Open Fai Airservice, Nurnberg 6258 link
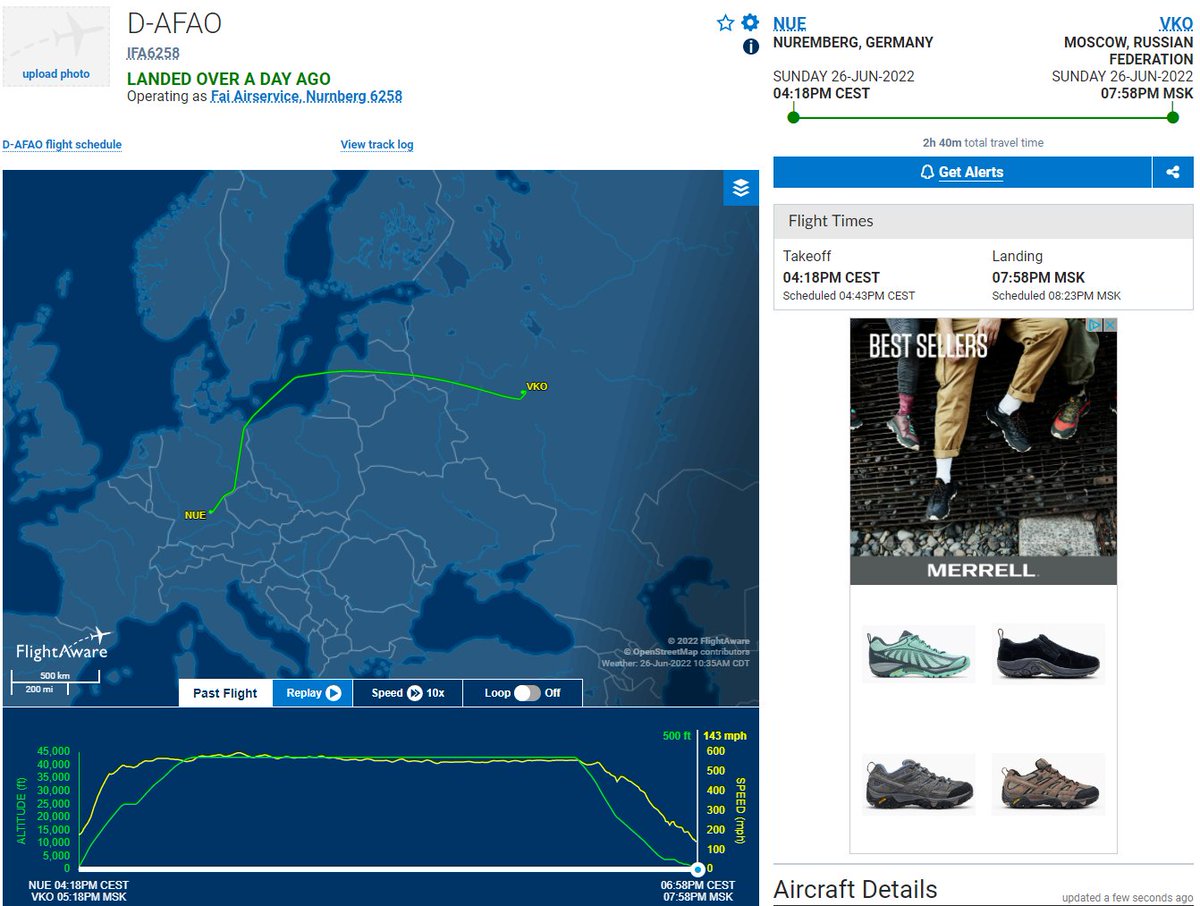 [x=306, y=97]
